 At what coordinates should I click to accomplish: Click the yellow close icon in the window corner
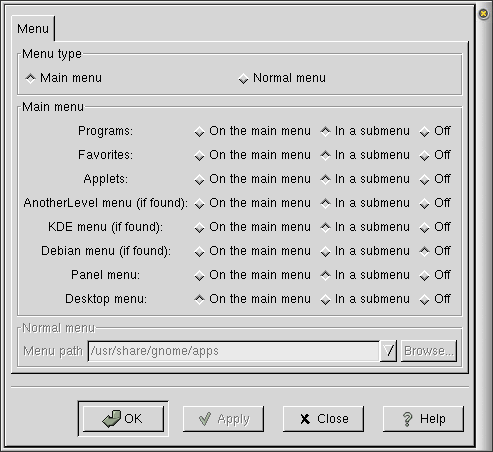483,14
